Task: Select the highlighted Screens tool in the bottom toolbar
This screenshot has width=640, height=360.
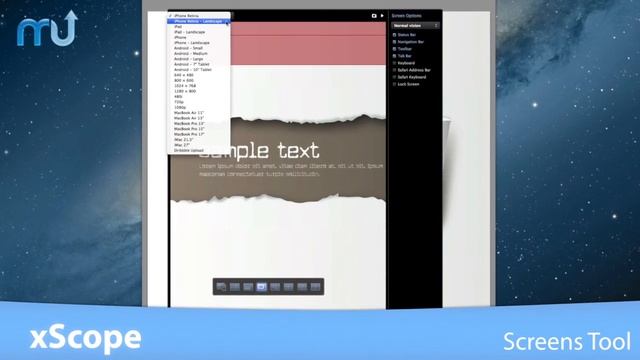Action: click(262, 287)
